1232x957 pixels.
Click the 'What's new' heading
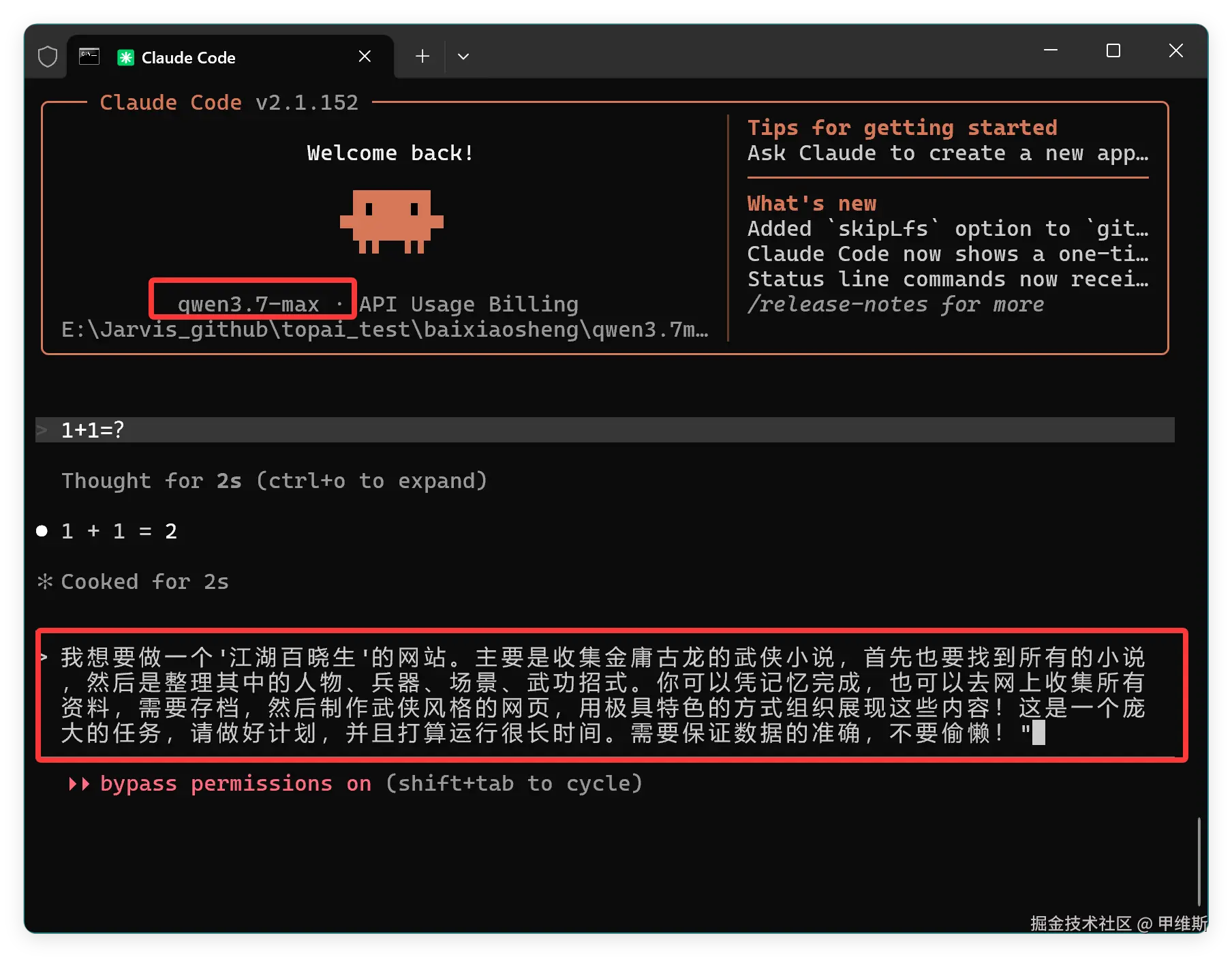[x=812, y=203]
